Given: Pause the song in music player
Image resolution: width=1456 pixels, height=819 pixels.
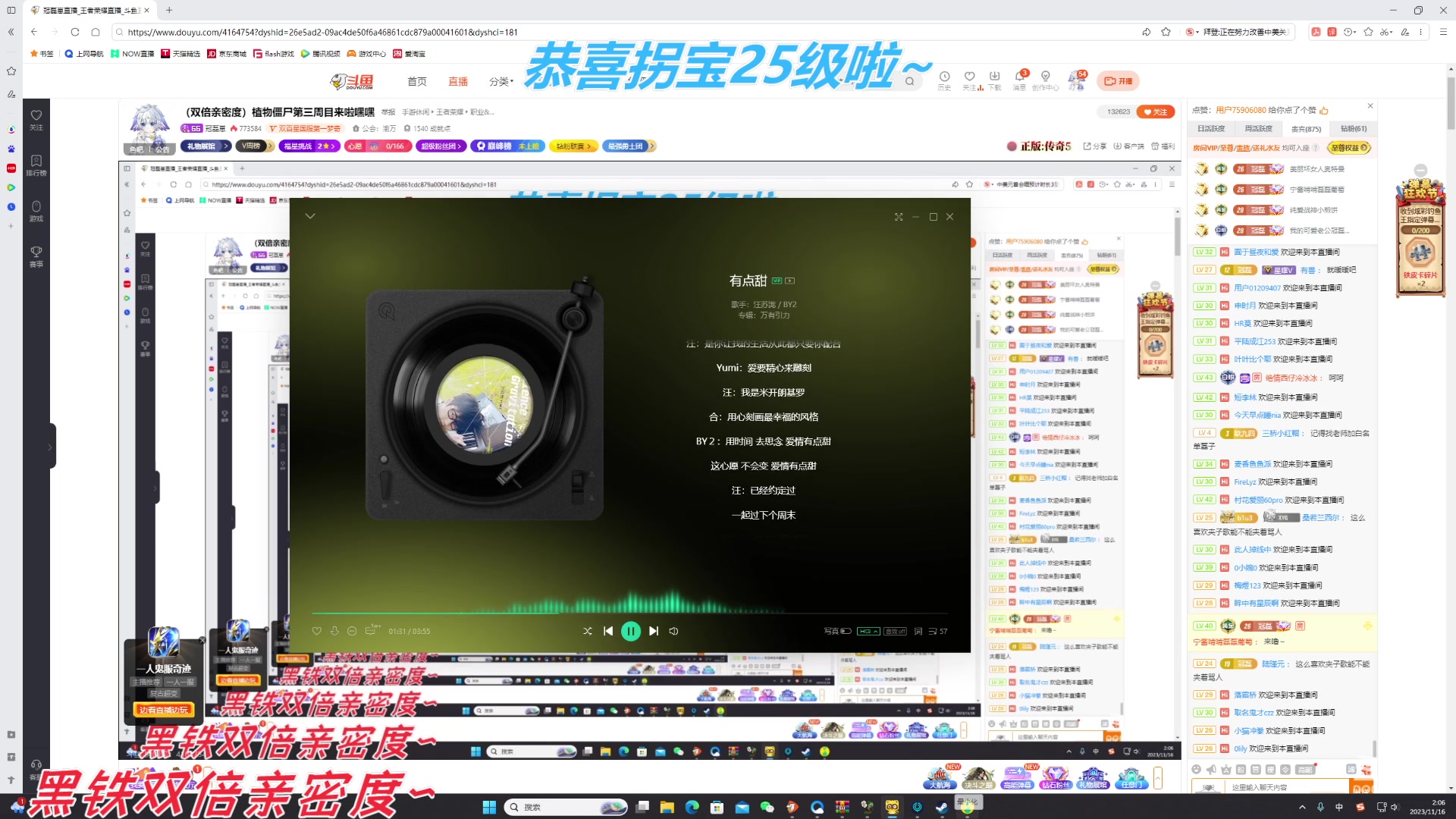Looking at the screenshot, I should tap(630, 631).
